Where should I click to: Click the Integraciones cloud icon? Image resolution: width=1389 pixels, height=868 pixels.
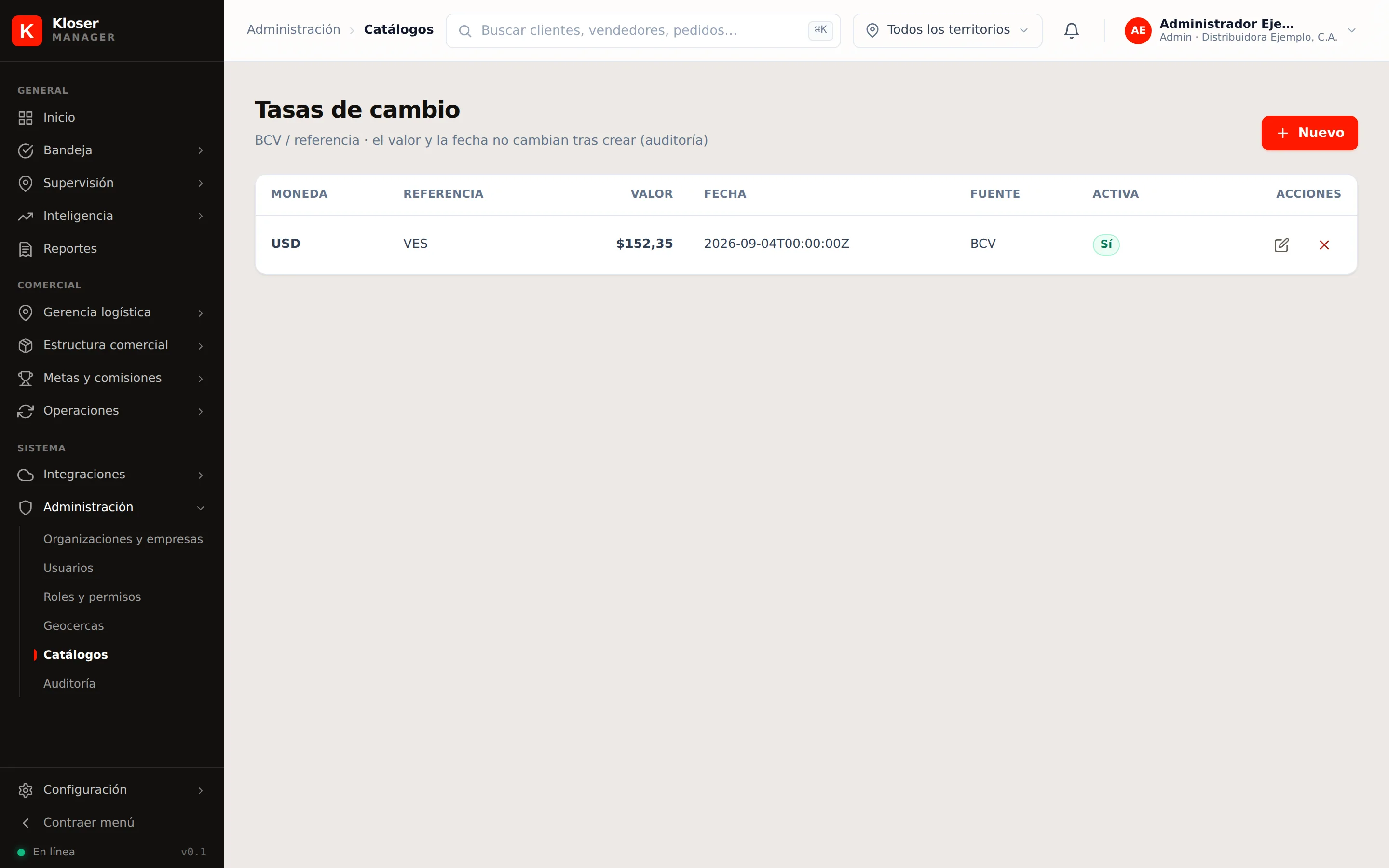click(x=25, y=475)
